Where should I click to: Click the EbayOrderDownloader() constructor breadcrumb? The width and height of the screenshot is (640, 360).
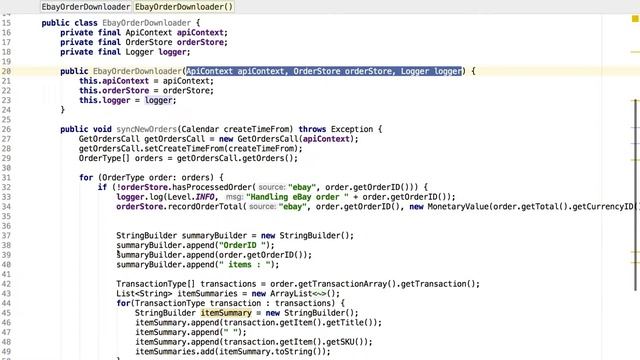click(184, 7)
